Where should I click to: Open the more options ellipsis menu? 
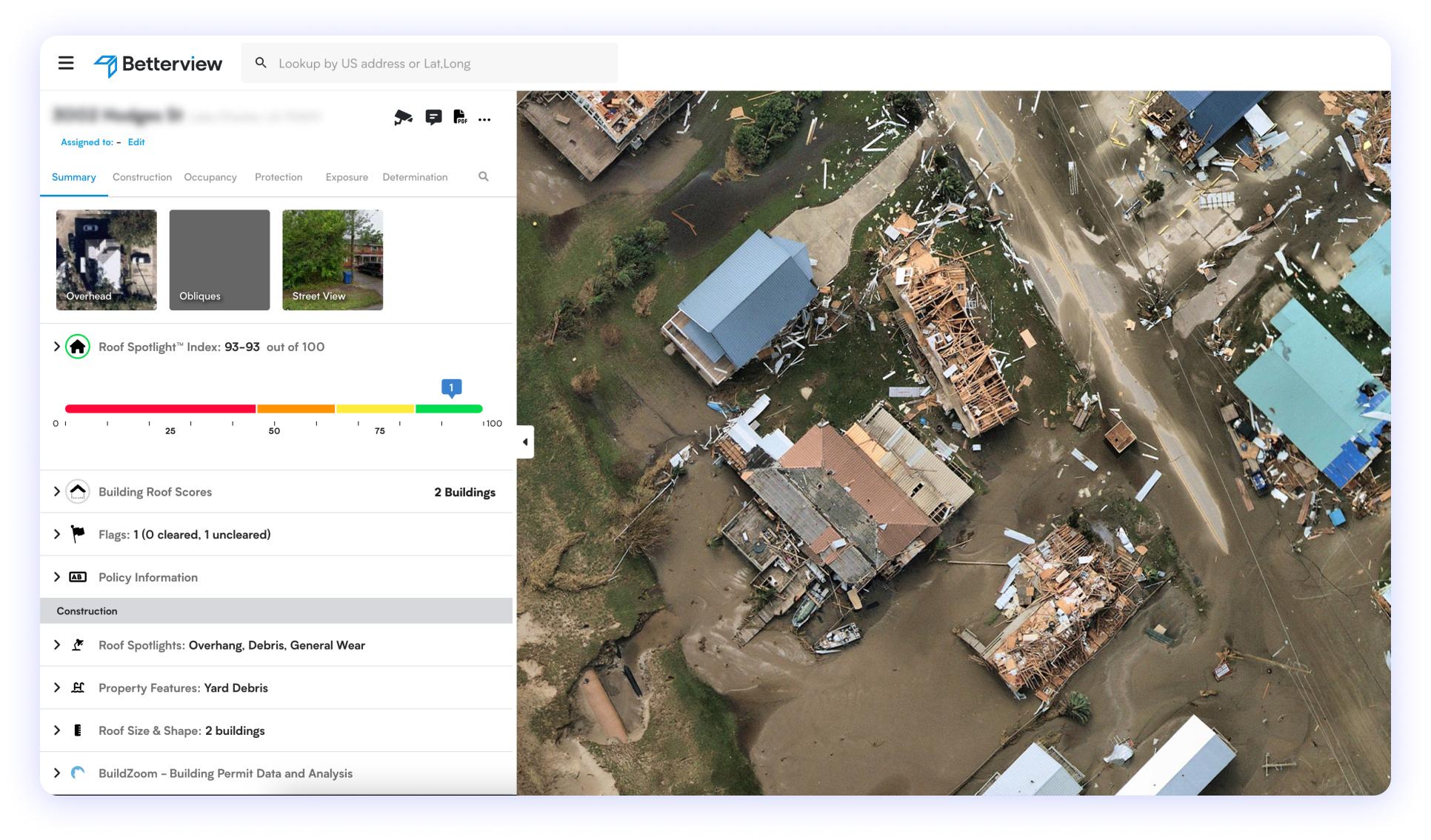click(485, 119)
